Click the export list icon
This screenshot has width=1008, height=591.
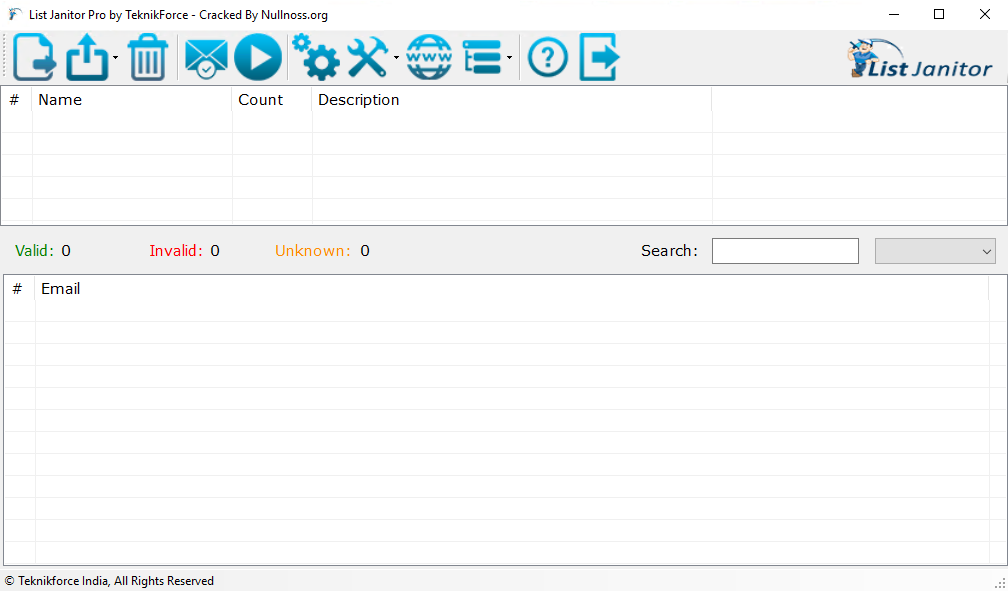pos(87,57)
